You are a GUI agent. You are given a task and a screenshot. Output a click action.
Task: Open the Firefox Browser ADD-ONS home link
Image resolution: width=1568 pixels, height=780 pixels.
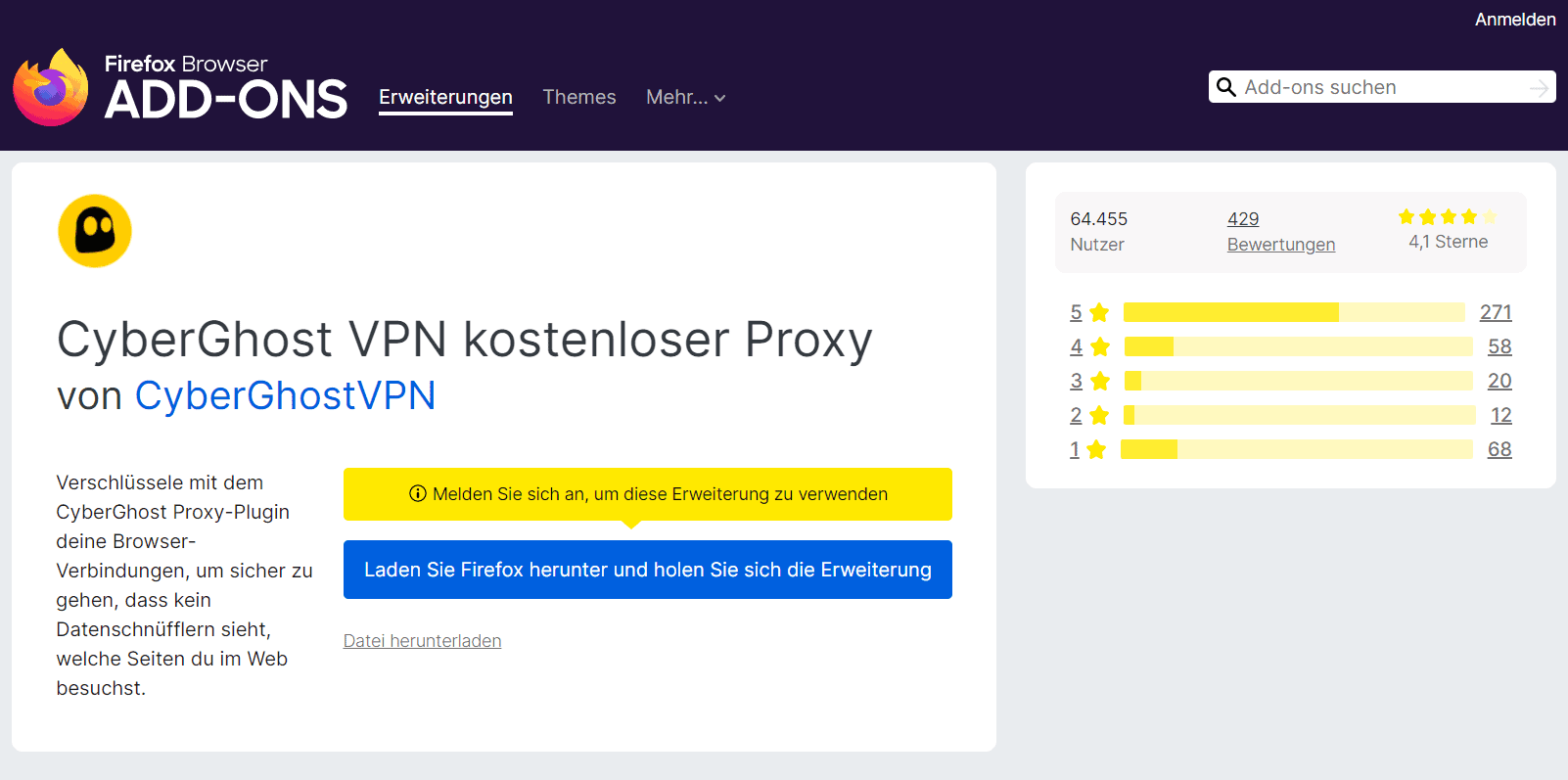(180, 87)
